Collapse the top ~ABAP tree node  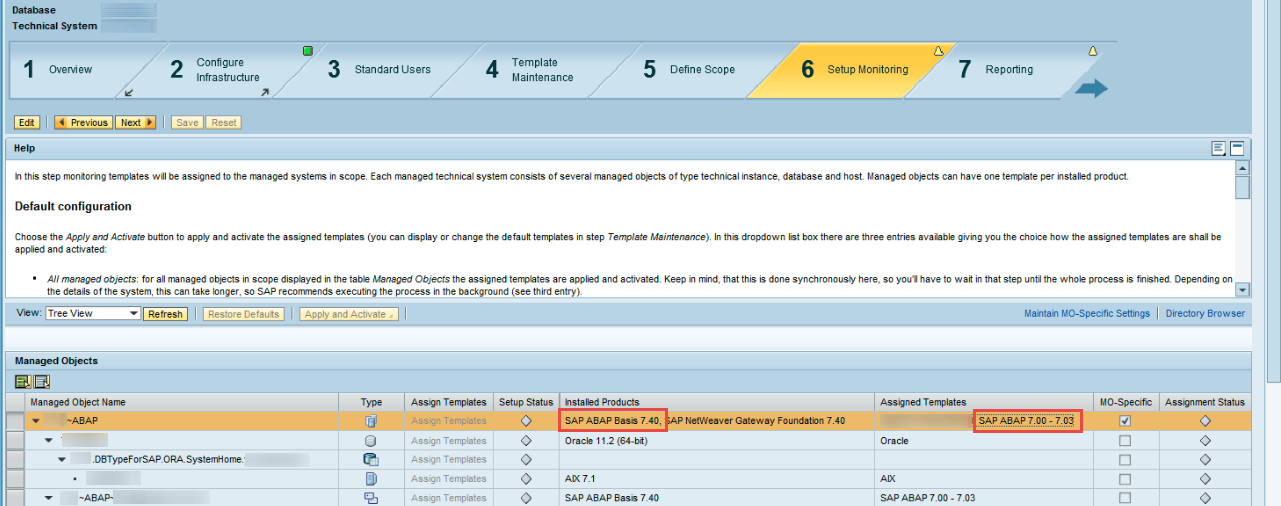(x=36, y=421)
